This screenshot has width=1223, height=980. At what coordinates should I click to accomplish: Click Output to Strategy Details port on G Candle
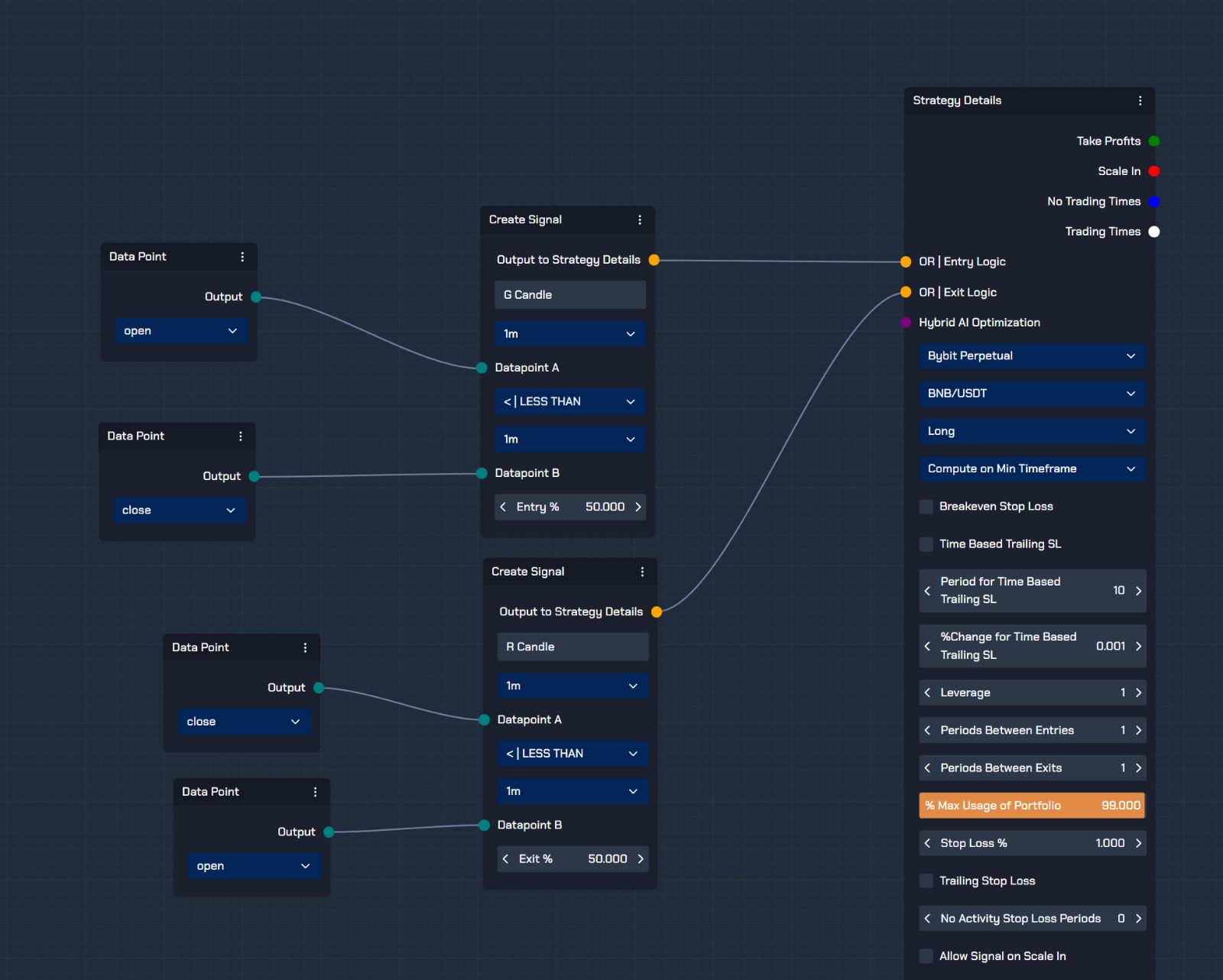(654, 259)
